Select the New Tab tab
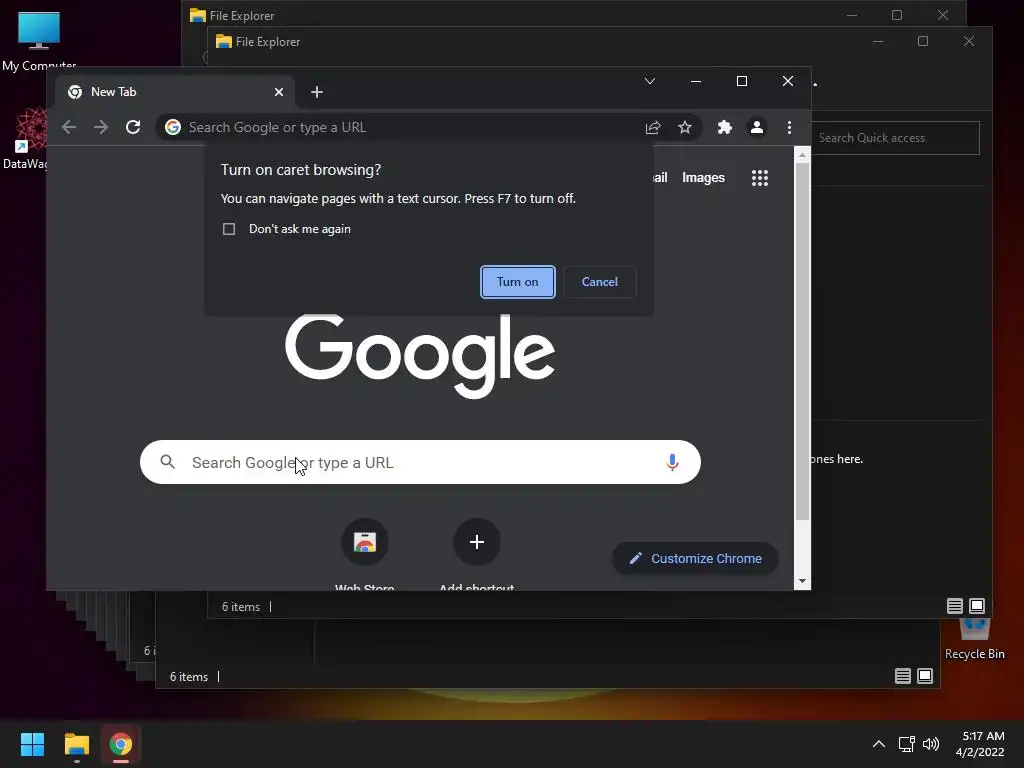Image resolution: width=1024 pixels, height=768 pixels. point(174,92)
